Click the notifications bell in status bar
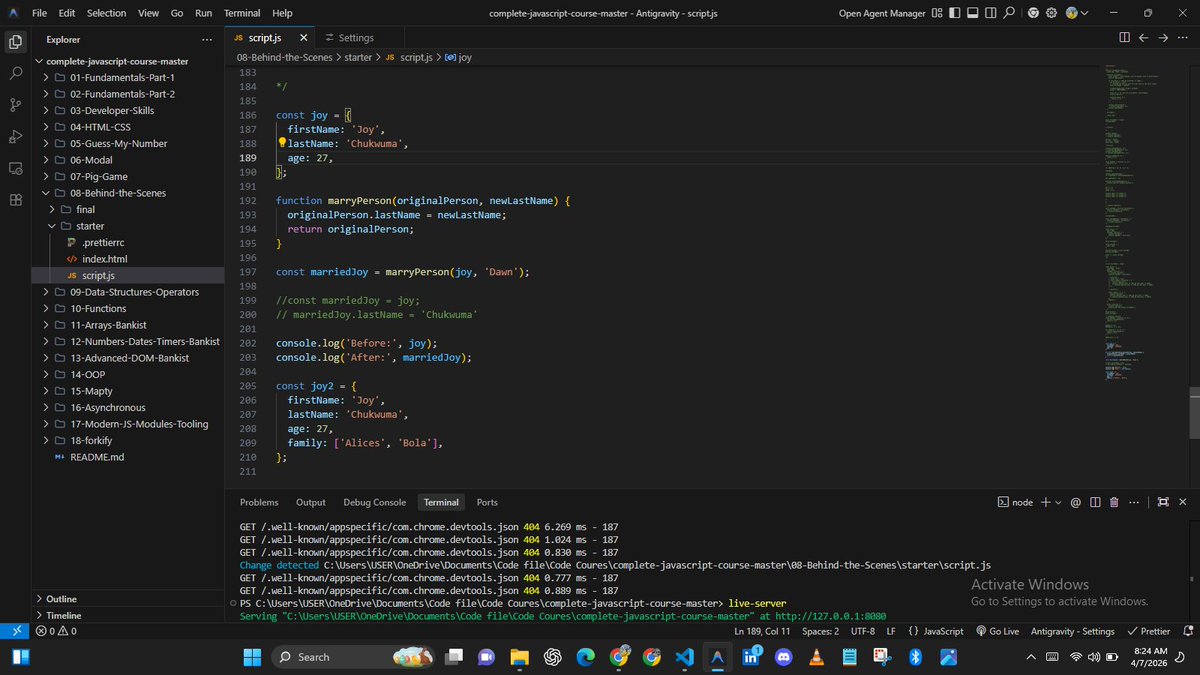The height and width of the screenshot is (675, 1200). pos(1188,631)
